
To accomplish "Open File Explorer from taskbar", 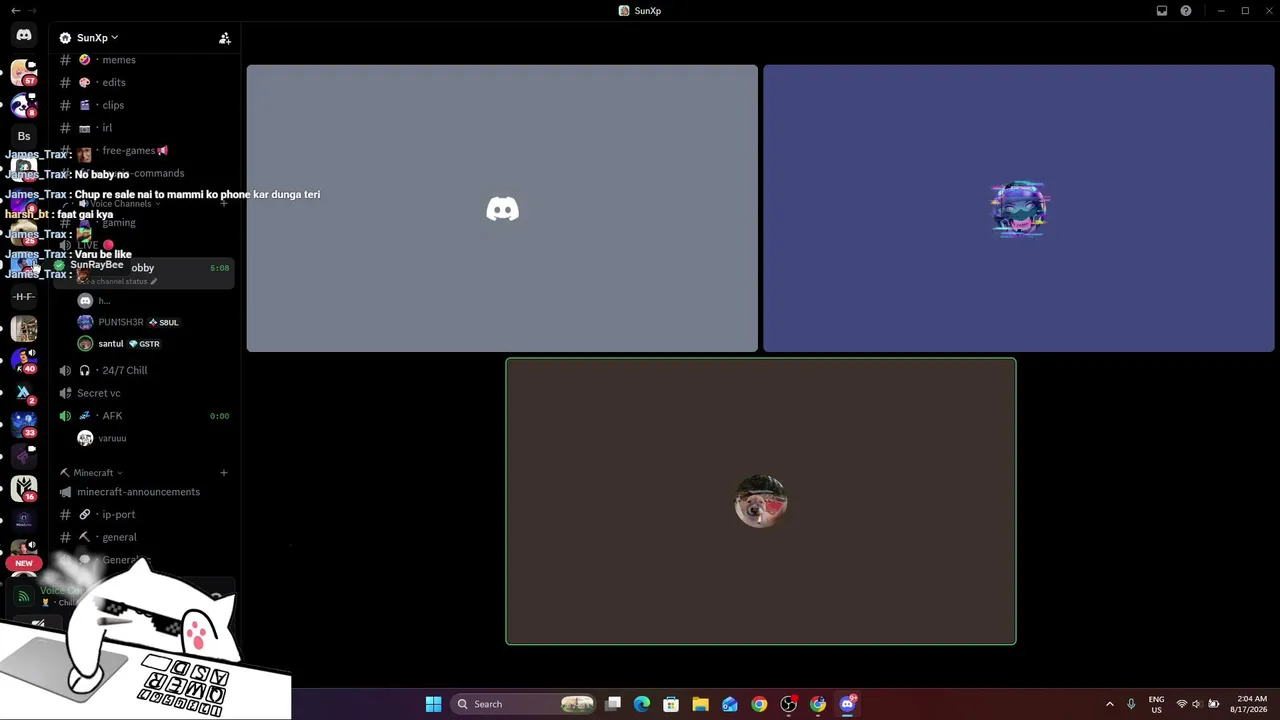I will (x=700, y=704).
